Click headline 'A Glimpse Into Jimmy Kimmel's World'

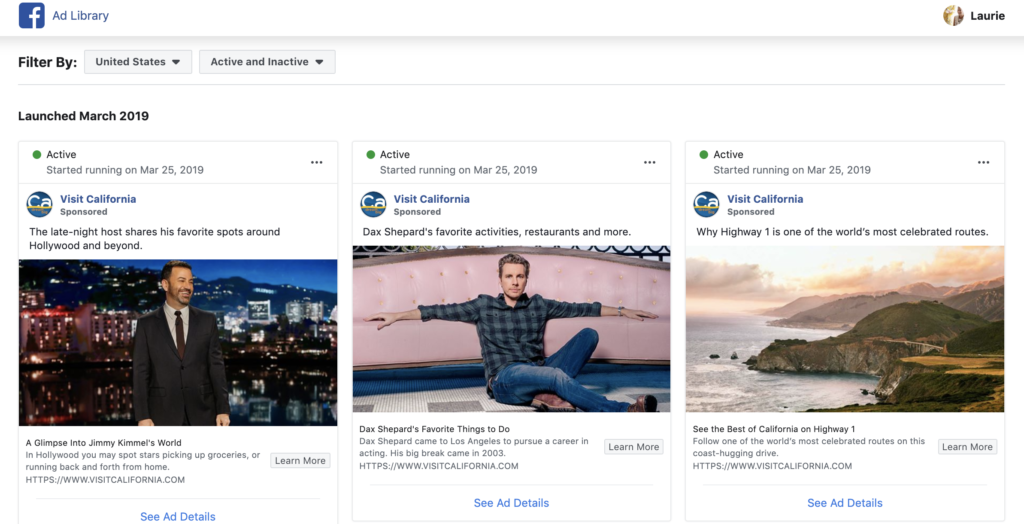(x=103, y=442)
